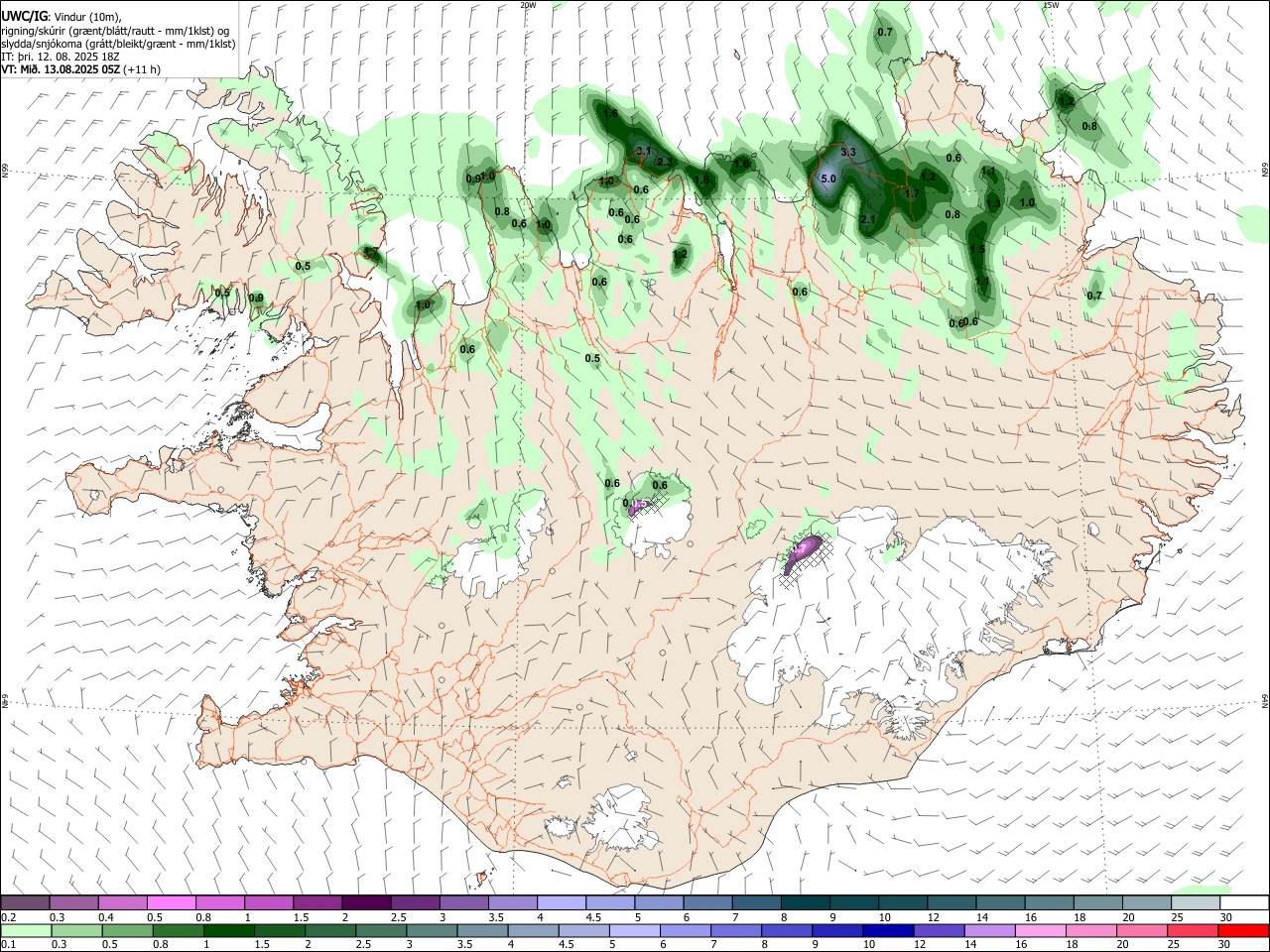This screenshot has width=1270, height=952.
Task: Click the 20W longitude label
Action: pos(528,5)
